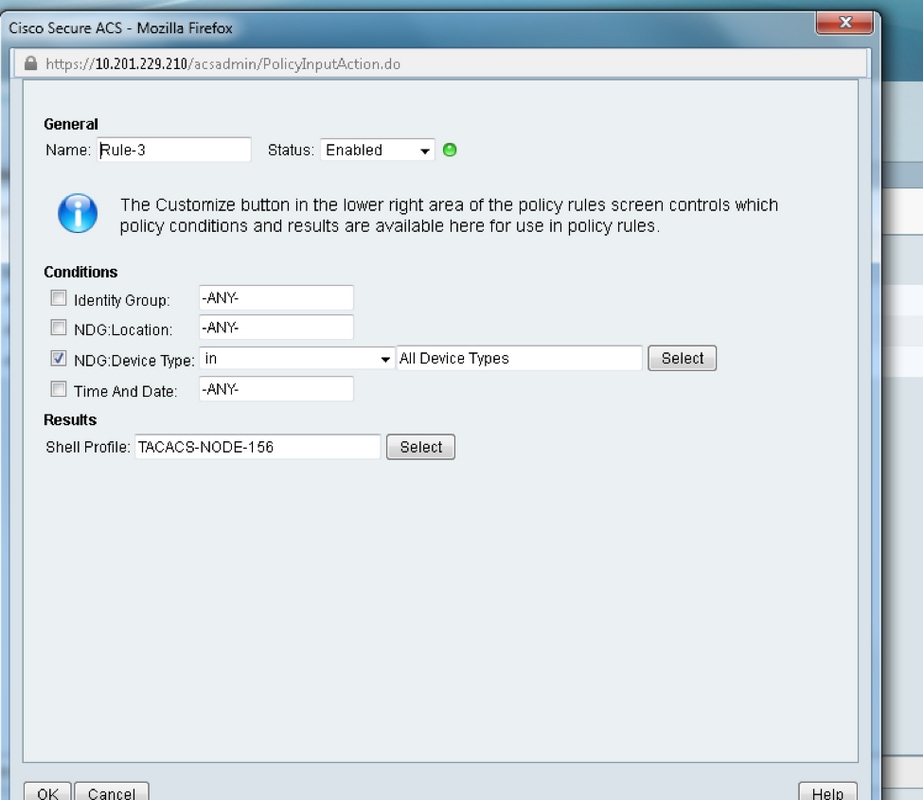This screenshot has width=923, height=800.
Task: Open the Status dropdown showing Enabled
Action: pyautogui.click(x=377, y=150)
